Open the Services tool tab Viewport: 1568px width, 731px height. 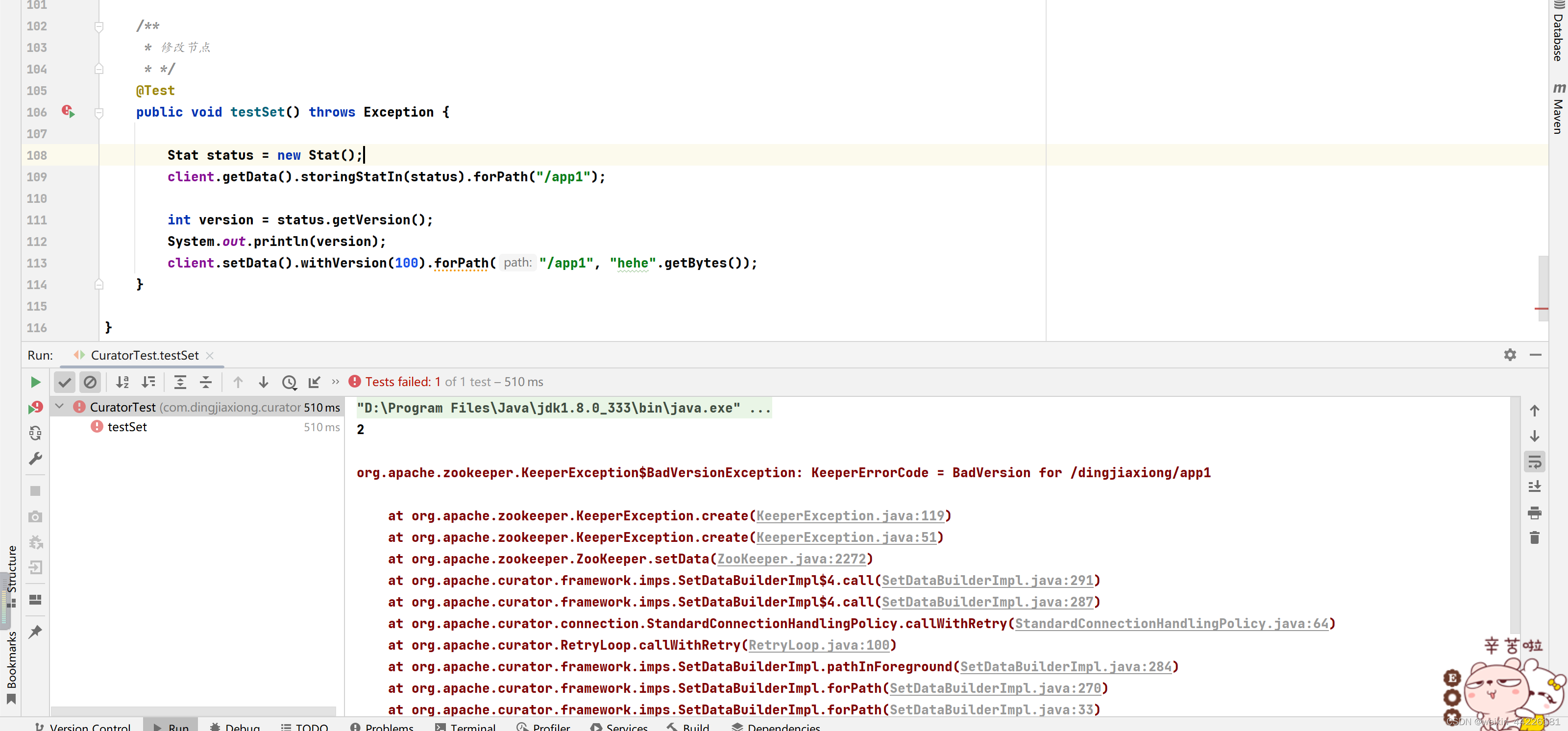point(620,726)
